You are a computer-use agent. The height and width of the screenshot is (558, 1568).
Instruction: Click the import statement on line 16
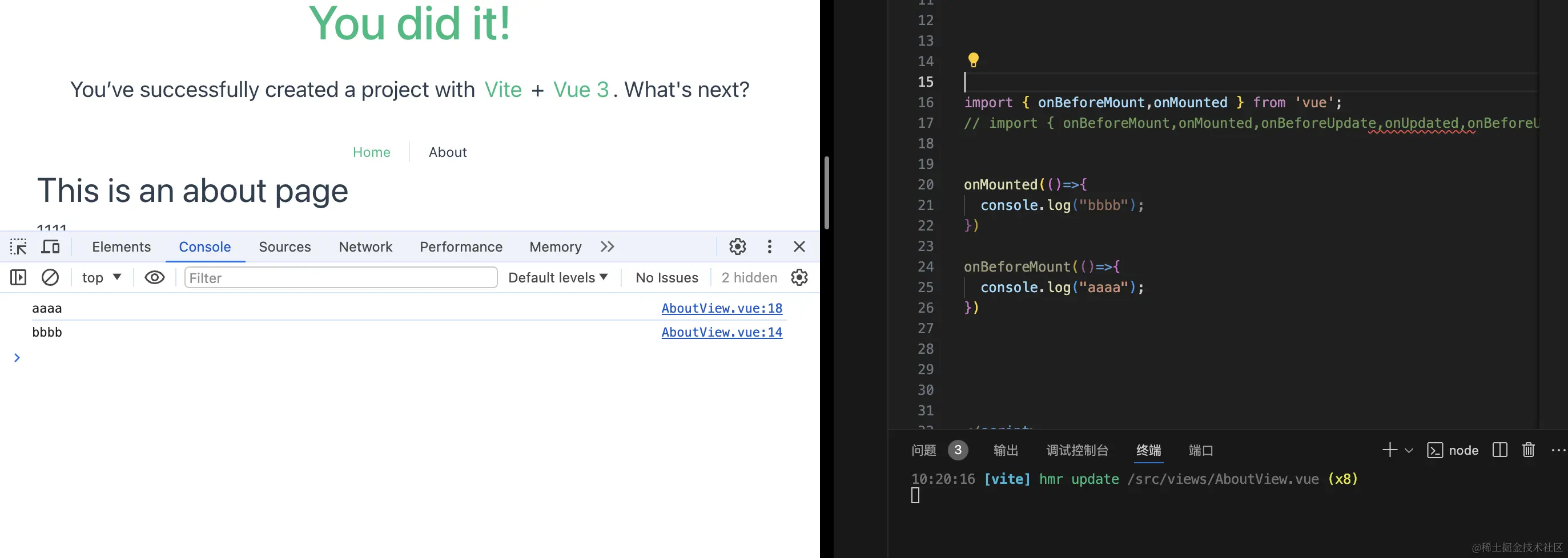coord(1153,102)
